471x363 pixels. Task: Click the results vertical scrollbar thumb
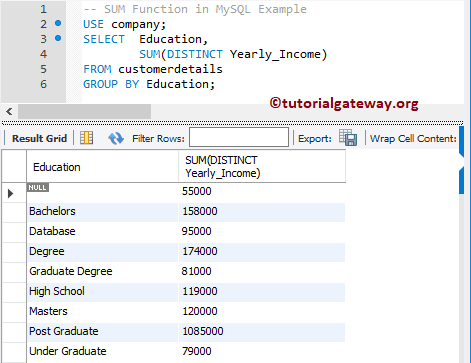(x=461, y=160)
